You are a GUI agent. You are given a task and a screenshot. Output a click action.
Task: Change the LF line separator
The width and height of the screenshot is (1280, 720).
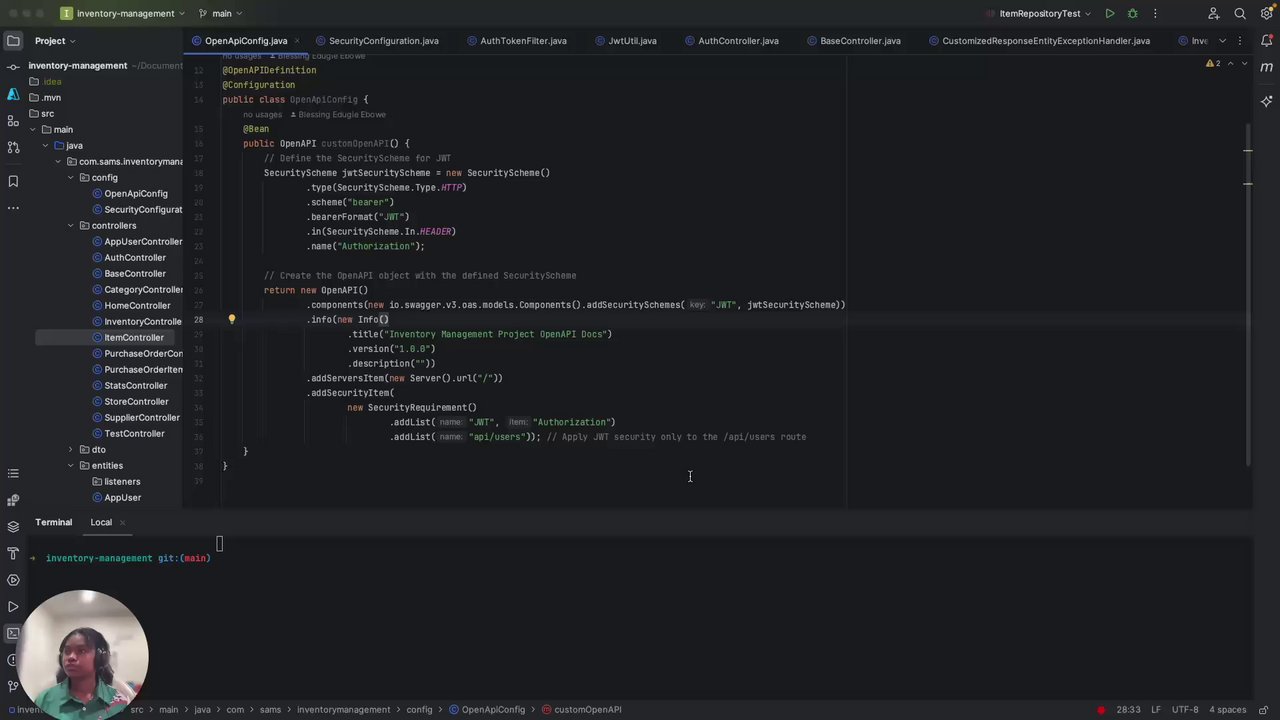click(x=1156, y=710)
